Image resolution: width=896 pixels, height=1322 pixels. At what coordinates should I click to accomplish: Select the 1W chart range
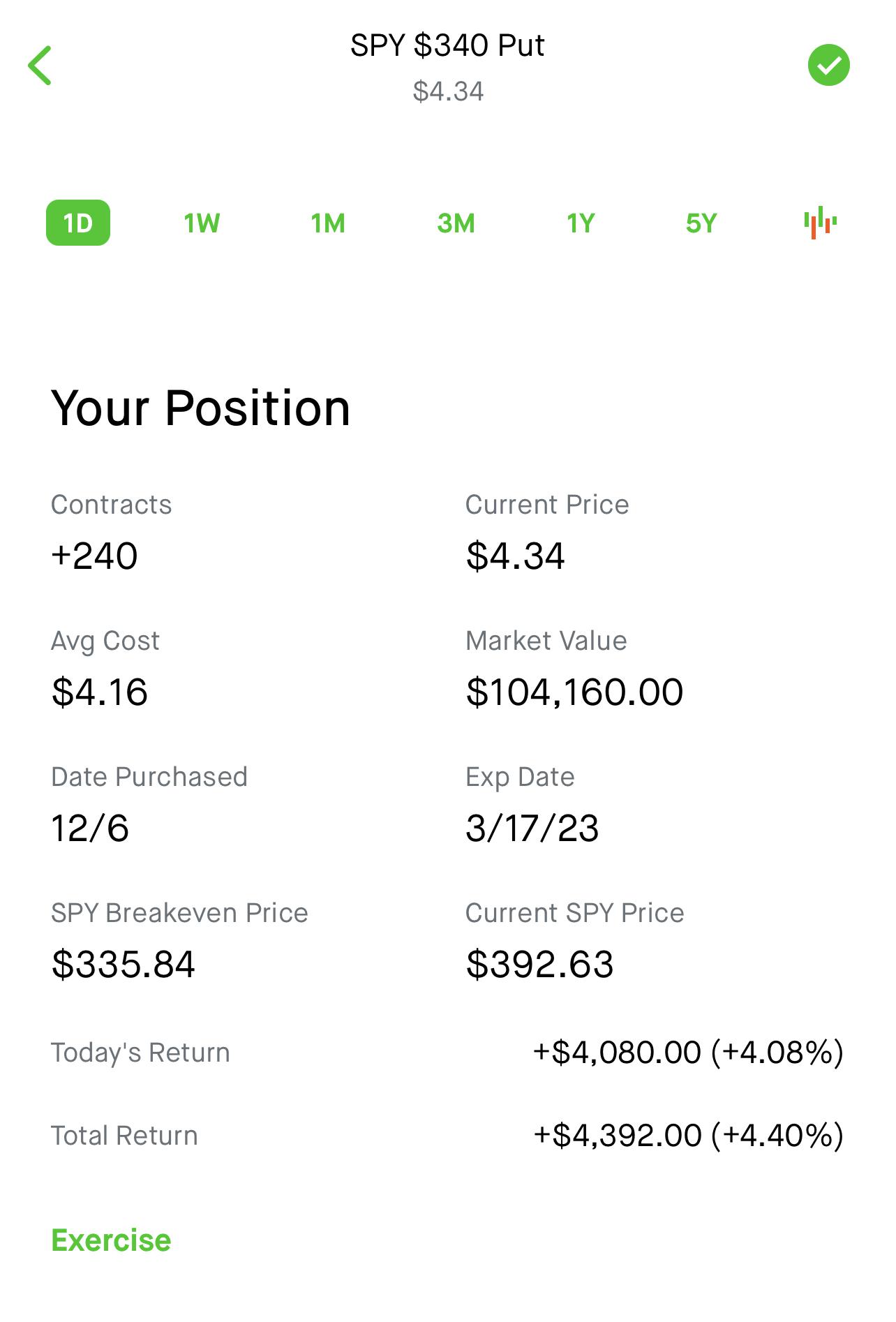(x=202, y=223)
